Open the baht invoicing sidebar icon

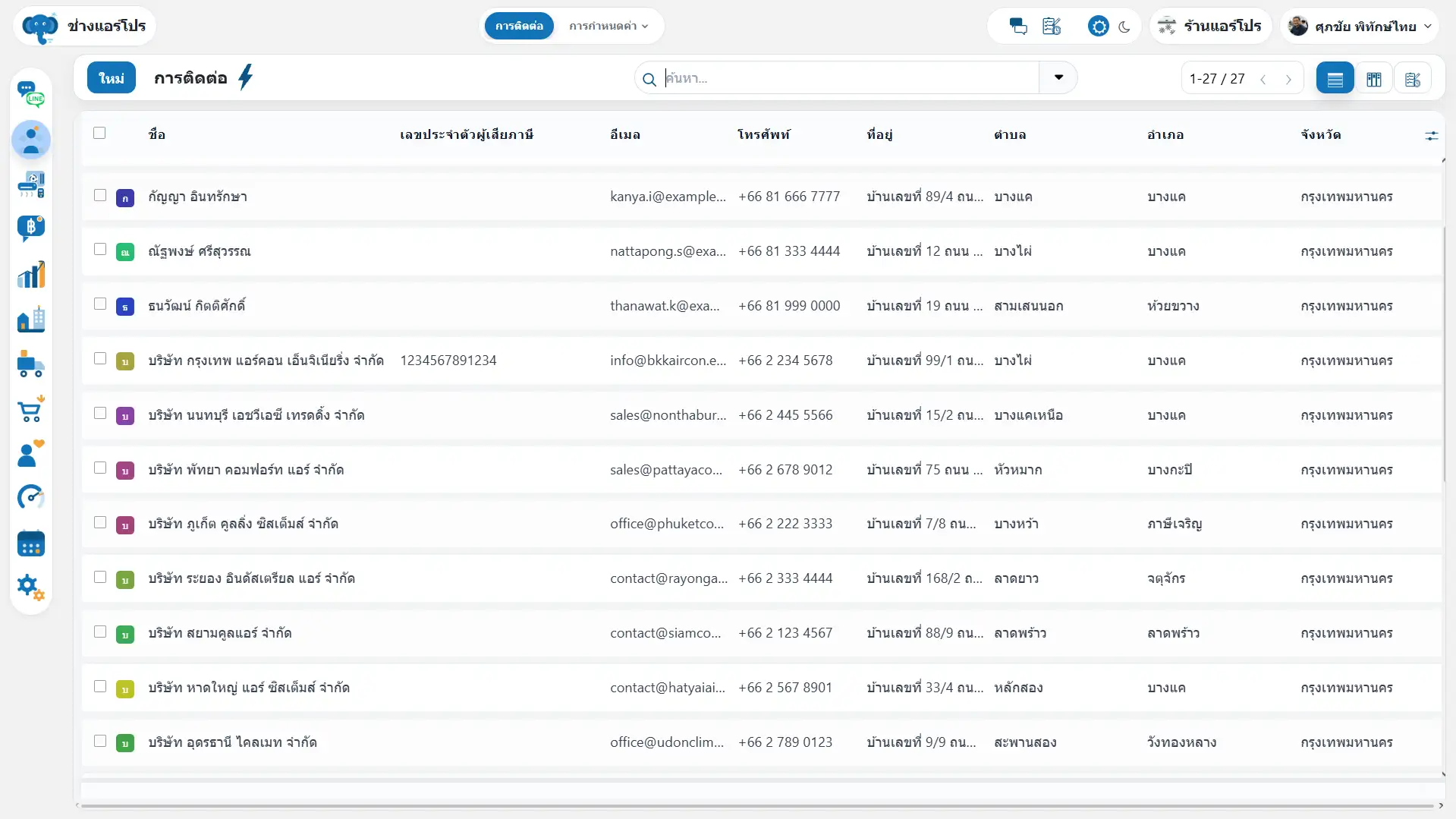click(31, 228)
